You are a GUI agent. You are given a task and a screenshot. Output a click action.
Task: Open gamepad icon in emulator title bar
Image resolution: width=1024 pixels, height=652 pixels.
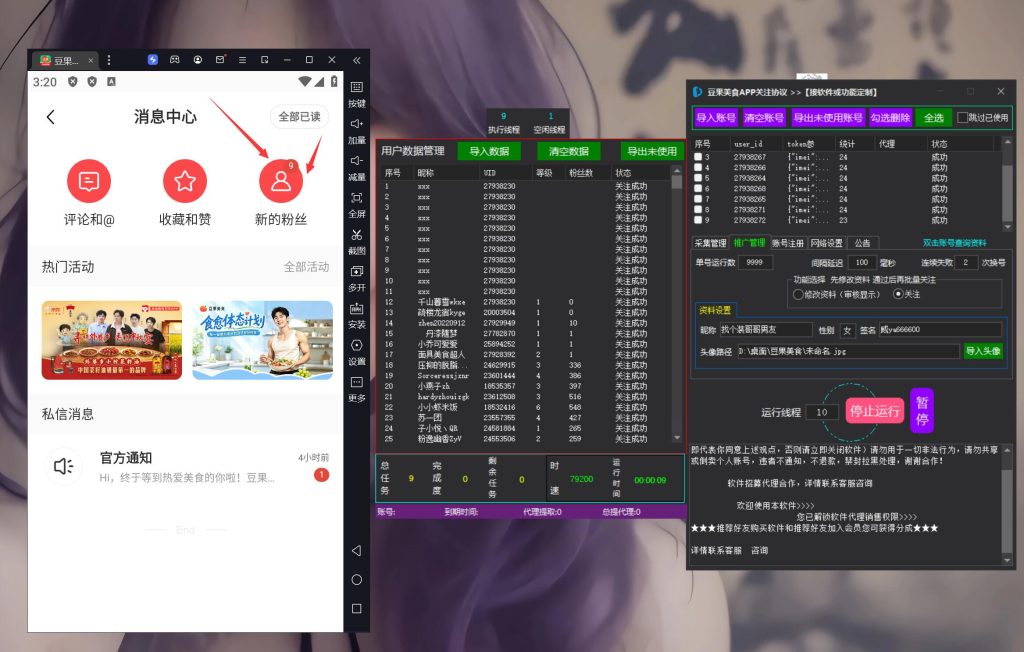(x=175, y=59)
